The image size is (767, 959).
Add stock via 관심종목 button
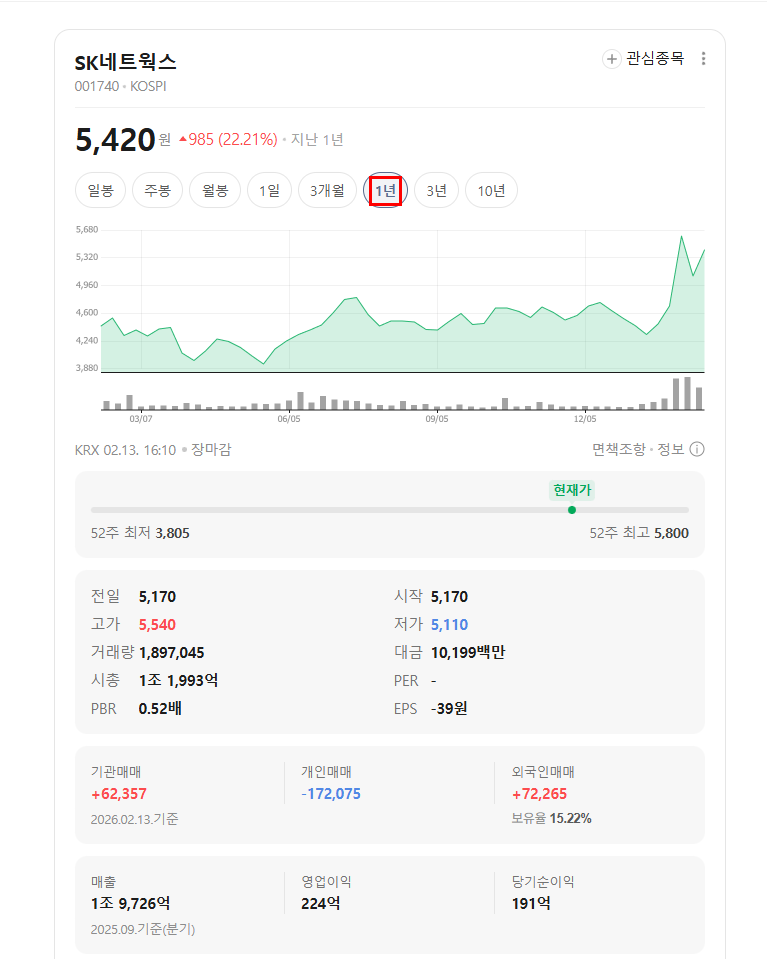pyautogui.click(x=643, y=59)
